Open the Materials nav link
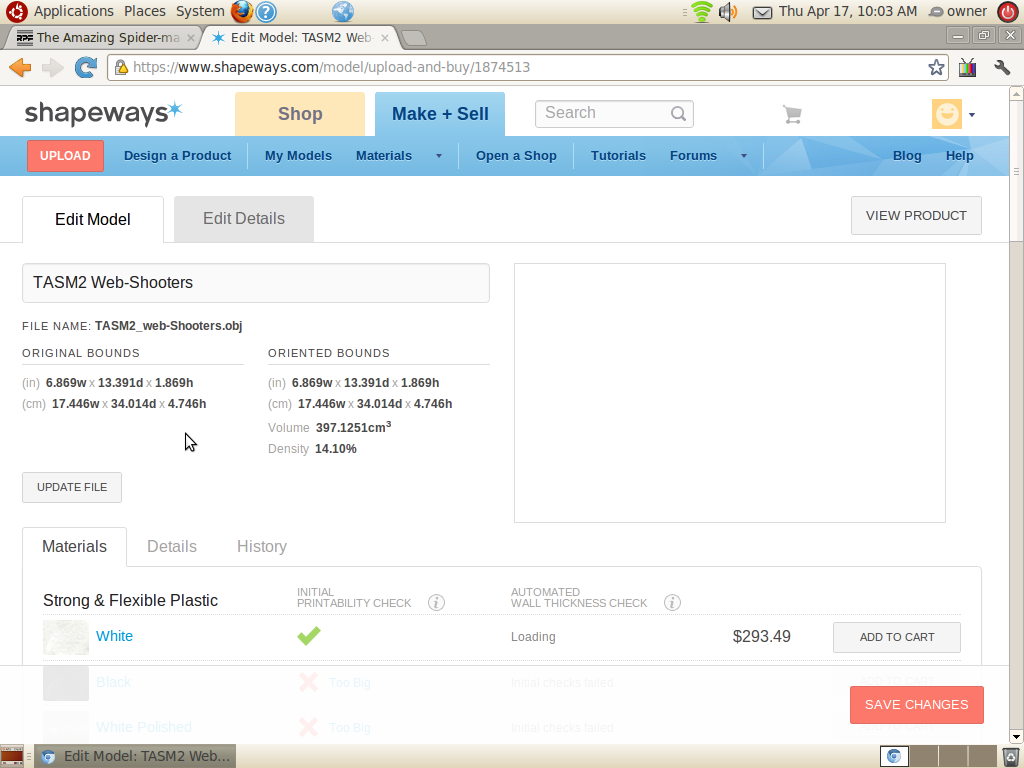This screenshot has width=1024, height=768. (x=384, y=156)
